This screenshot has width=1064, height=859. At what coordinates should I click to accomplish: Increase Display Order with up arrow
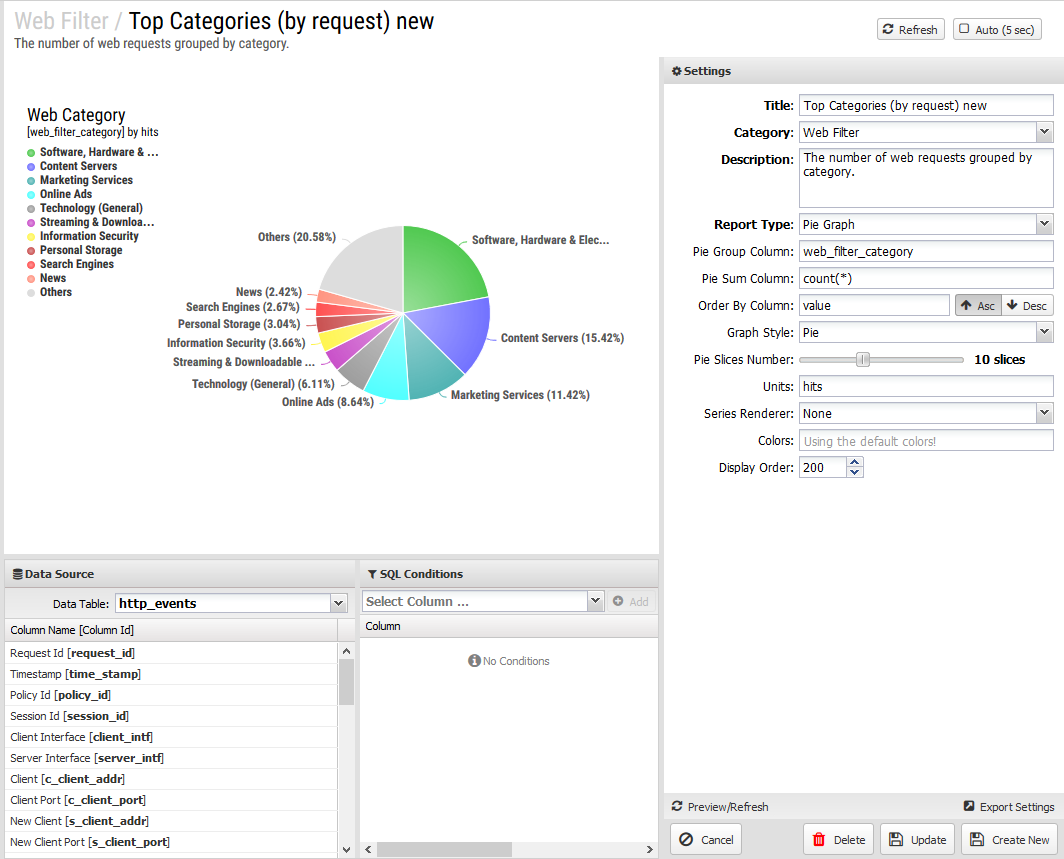(855, 462)
